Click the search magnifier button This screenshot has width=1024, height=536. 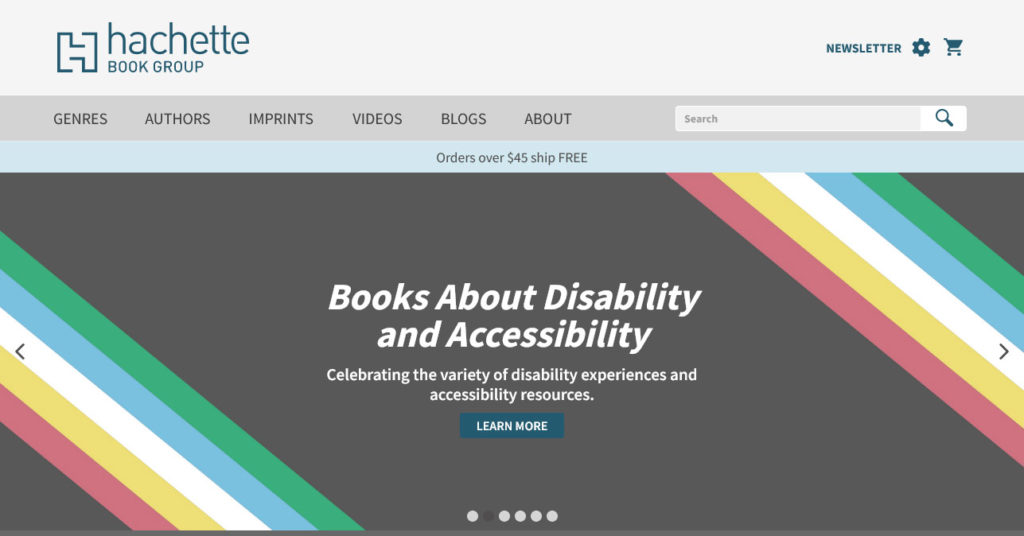tap(944, 118)
